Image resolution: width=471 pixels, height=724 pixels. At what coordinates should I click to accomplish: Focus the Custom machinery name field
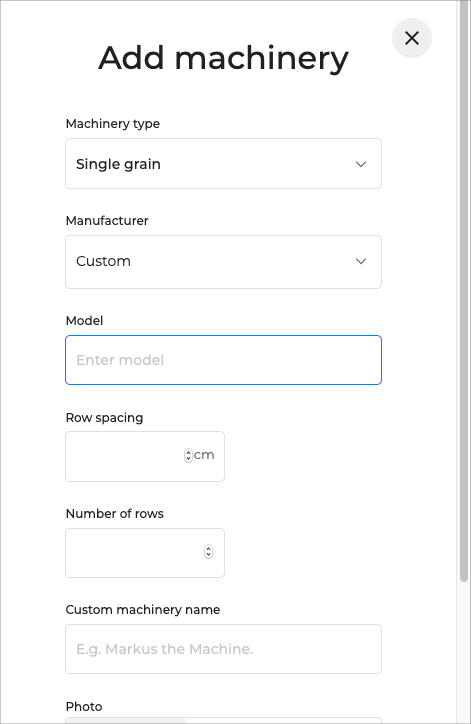223,649
